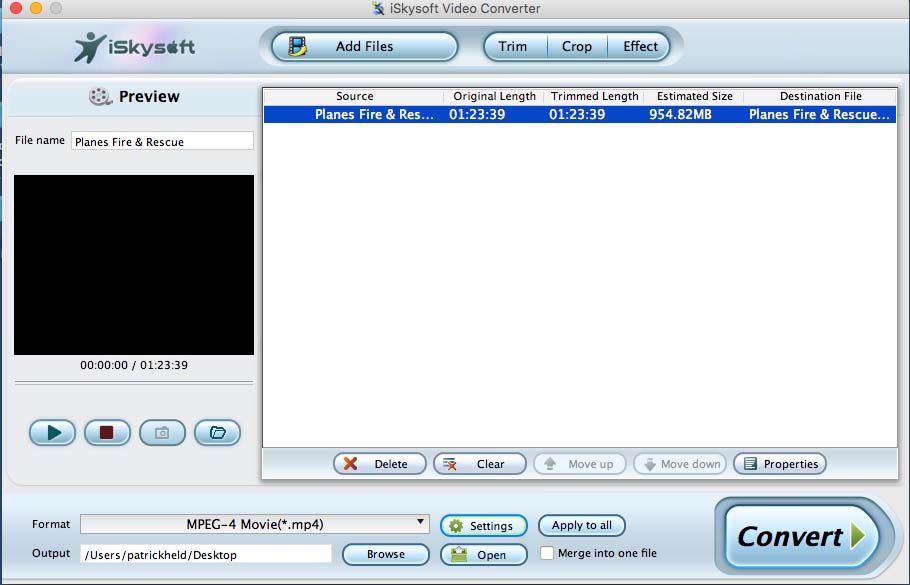
Task: Click the 954.82MB estimated size cell
Action: pyautogui.click(x=680, y=114)
